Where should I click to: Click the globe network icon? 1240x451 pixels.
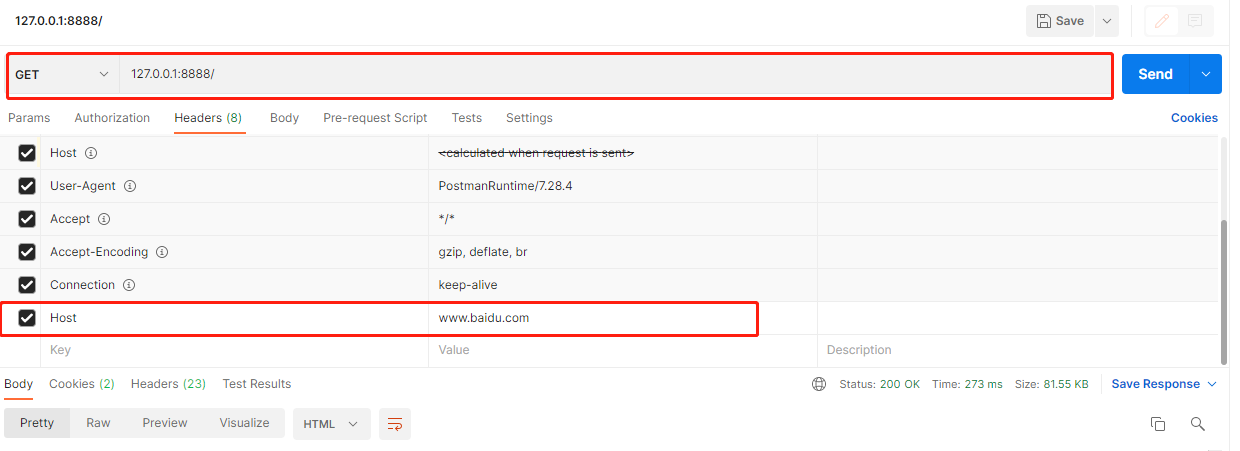819,384
